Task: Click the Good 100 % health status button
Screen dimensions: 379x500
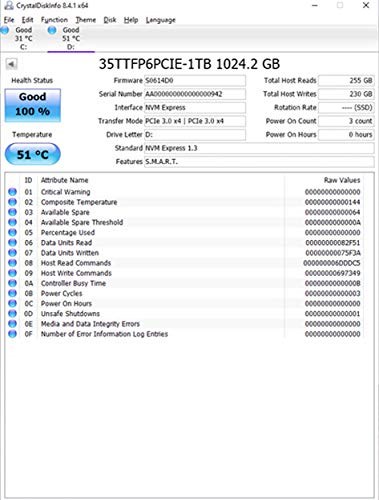Action: click(33, 105)
